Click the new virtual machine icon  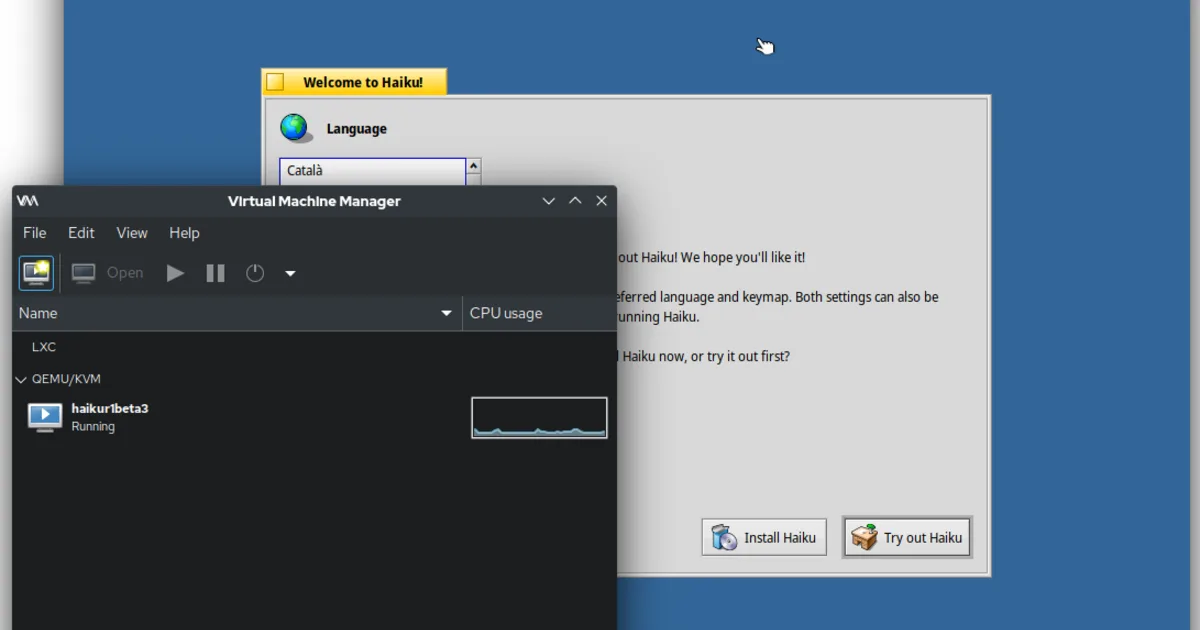[x=37, y=273]
